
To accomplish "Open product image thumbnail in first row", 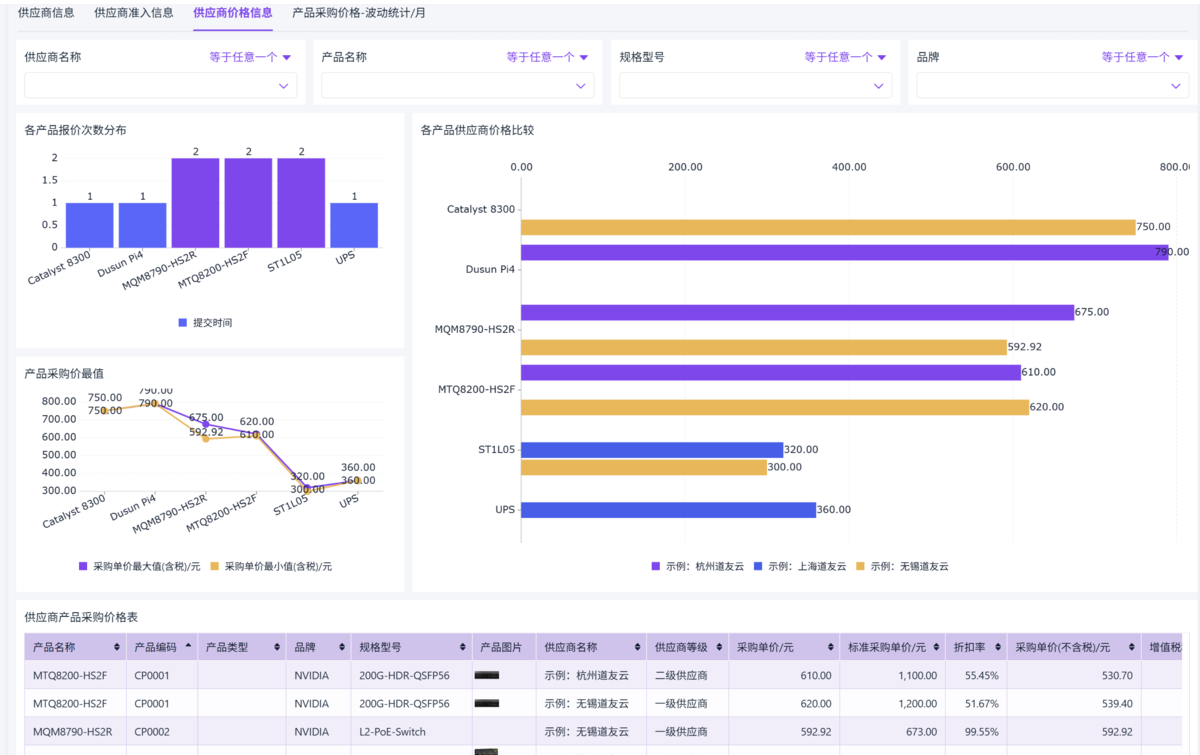I will 487,676.
